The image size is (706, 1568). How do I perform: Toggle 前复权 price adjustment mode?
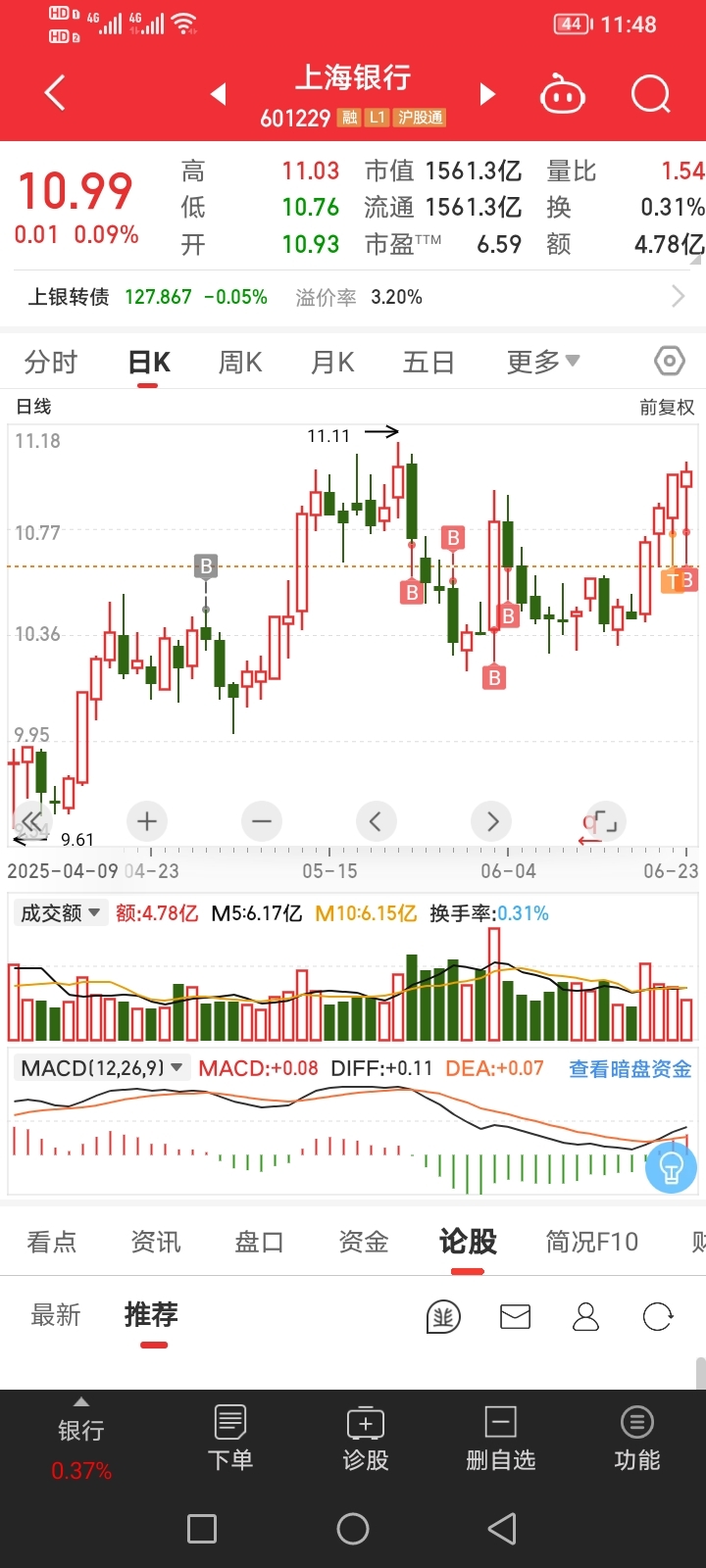[667, 407]
